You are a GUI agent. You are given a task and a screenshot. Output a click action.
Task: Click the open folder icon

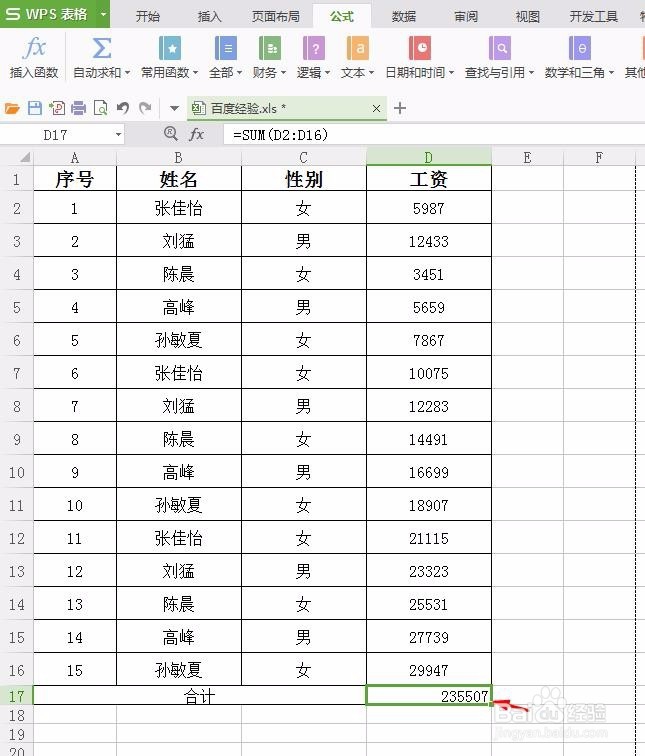tap(12, 108)
